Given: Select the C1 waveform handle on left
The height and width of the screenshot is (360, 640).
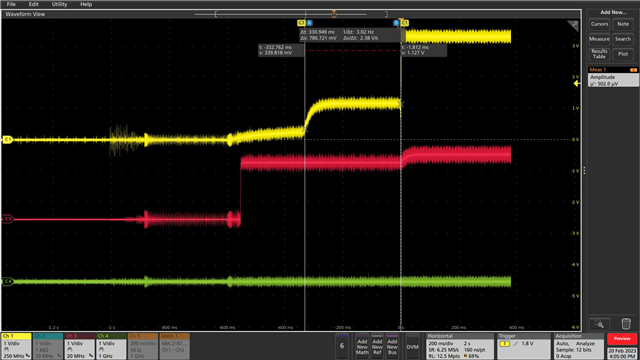Looking at the screenshot, I should [x=7, y=140].
